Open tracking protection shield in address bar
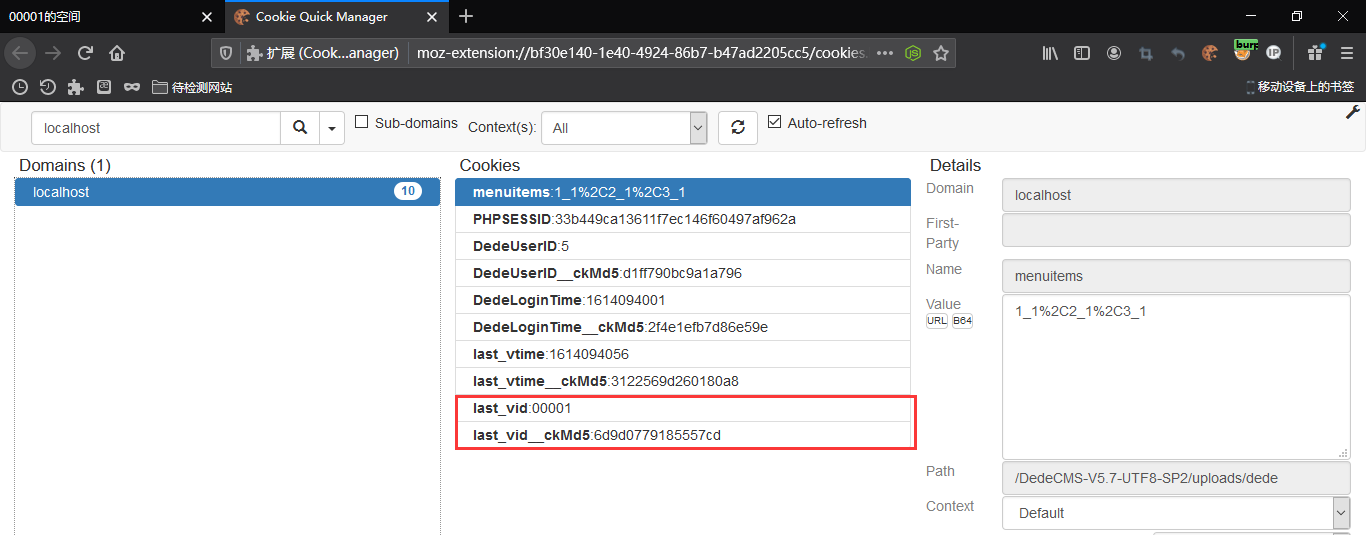 [x=226, y=53]
